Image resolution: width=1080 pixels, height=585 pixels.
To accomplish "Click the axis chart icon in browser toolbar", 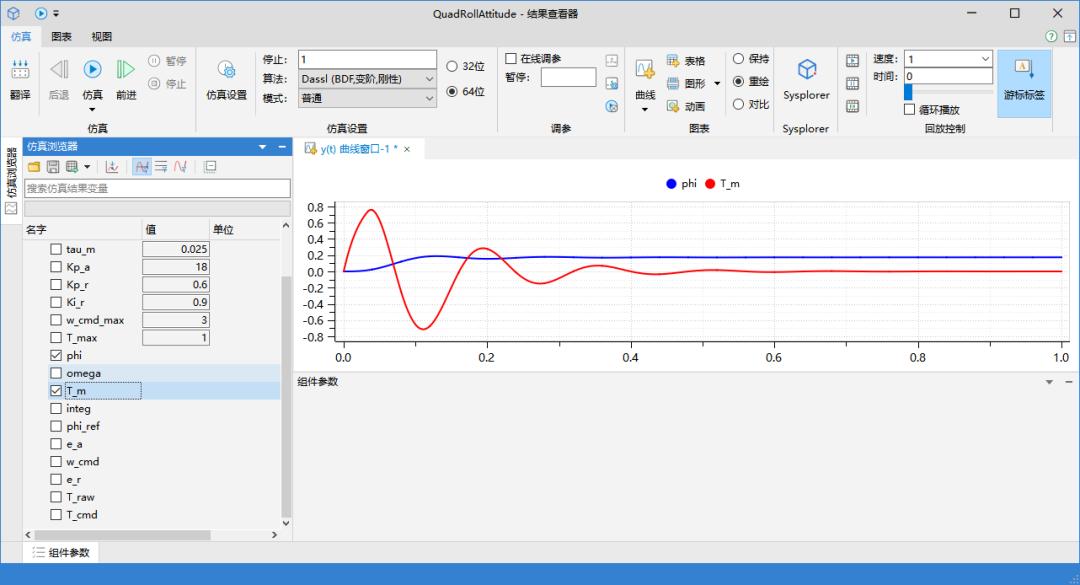I will click(x=112, y=167).
